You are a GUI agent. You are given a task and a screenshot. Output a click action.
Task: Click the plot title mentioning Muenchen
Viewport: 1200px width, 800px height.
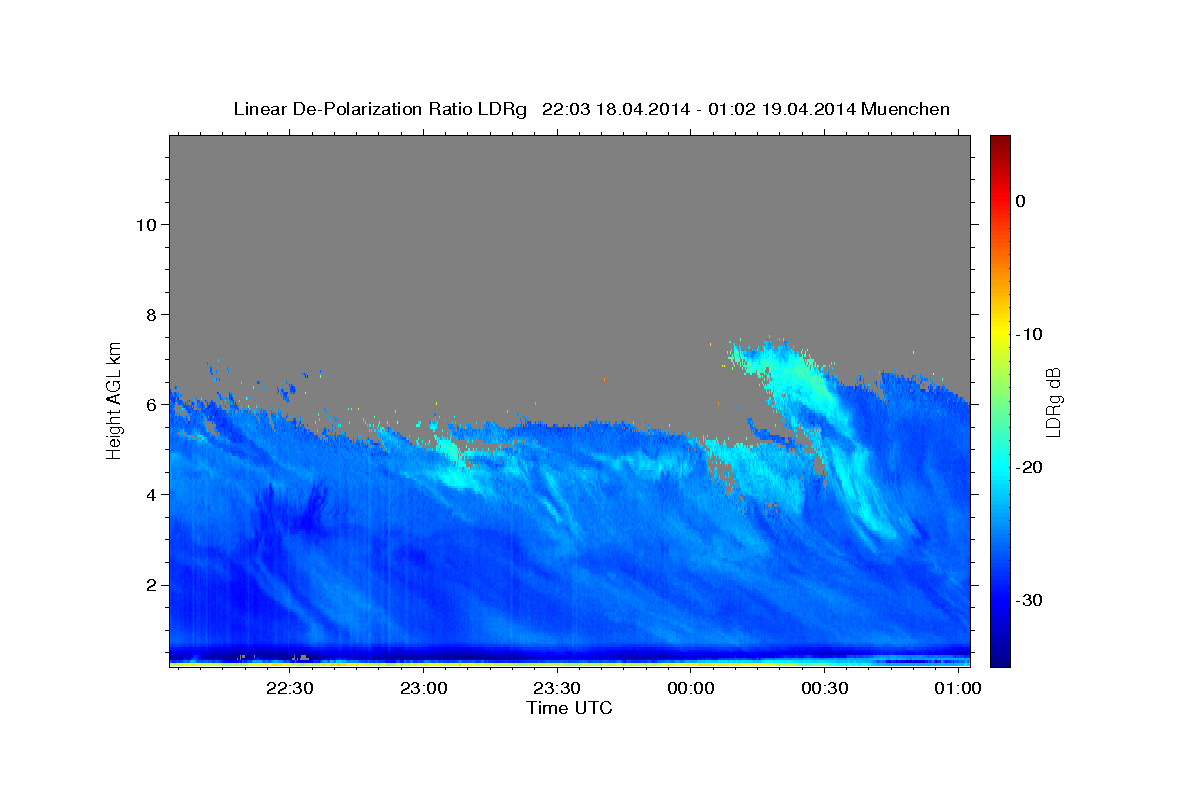(x=591, y=109)
